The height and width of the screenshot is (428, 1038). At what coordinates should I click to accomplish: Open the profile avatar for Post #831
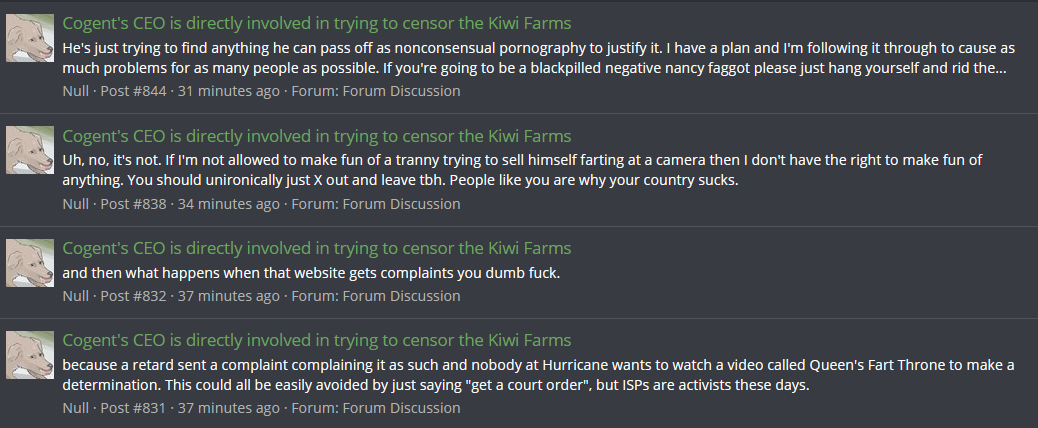(30, 355)
